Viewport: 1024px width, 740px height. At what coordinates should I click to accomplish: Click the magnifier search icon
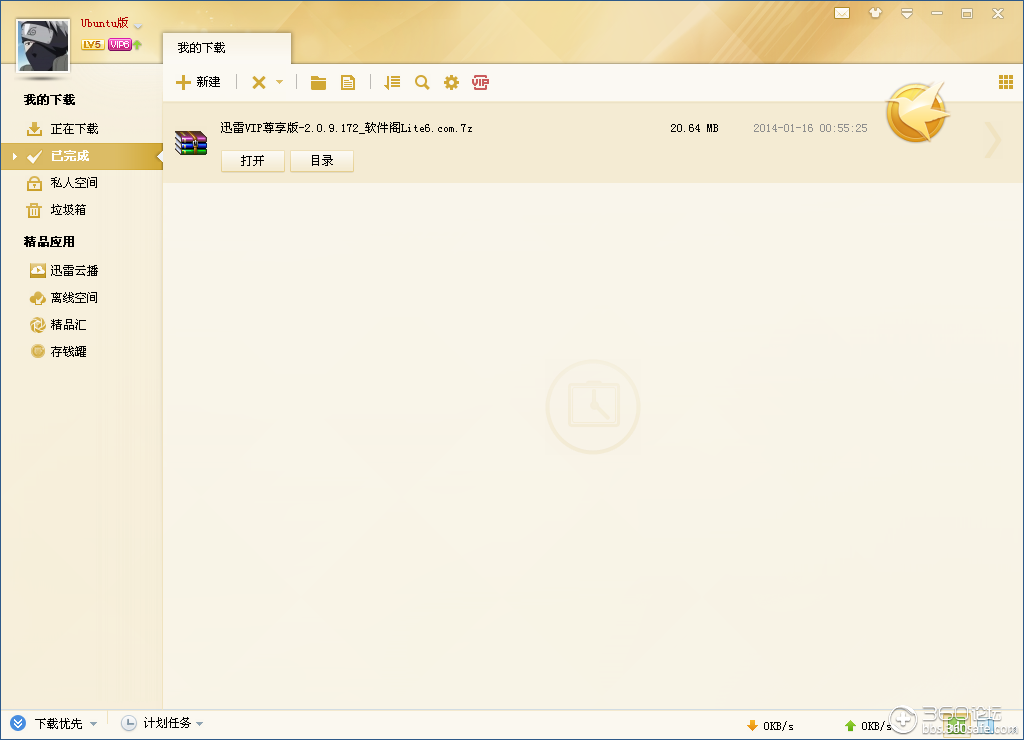click(422, 82)
